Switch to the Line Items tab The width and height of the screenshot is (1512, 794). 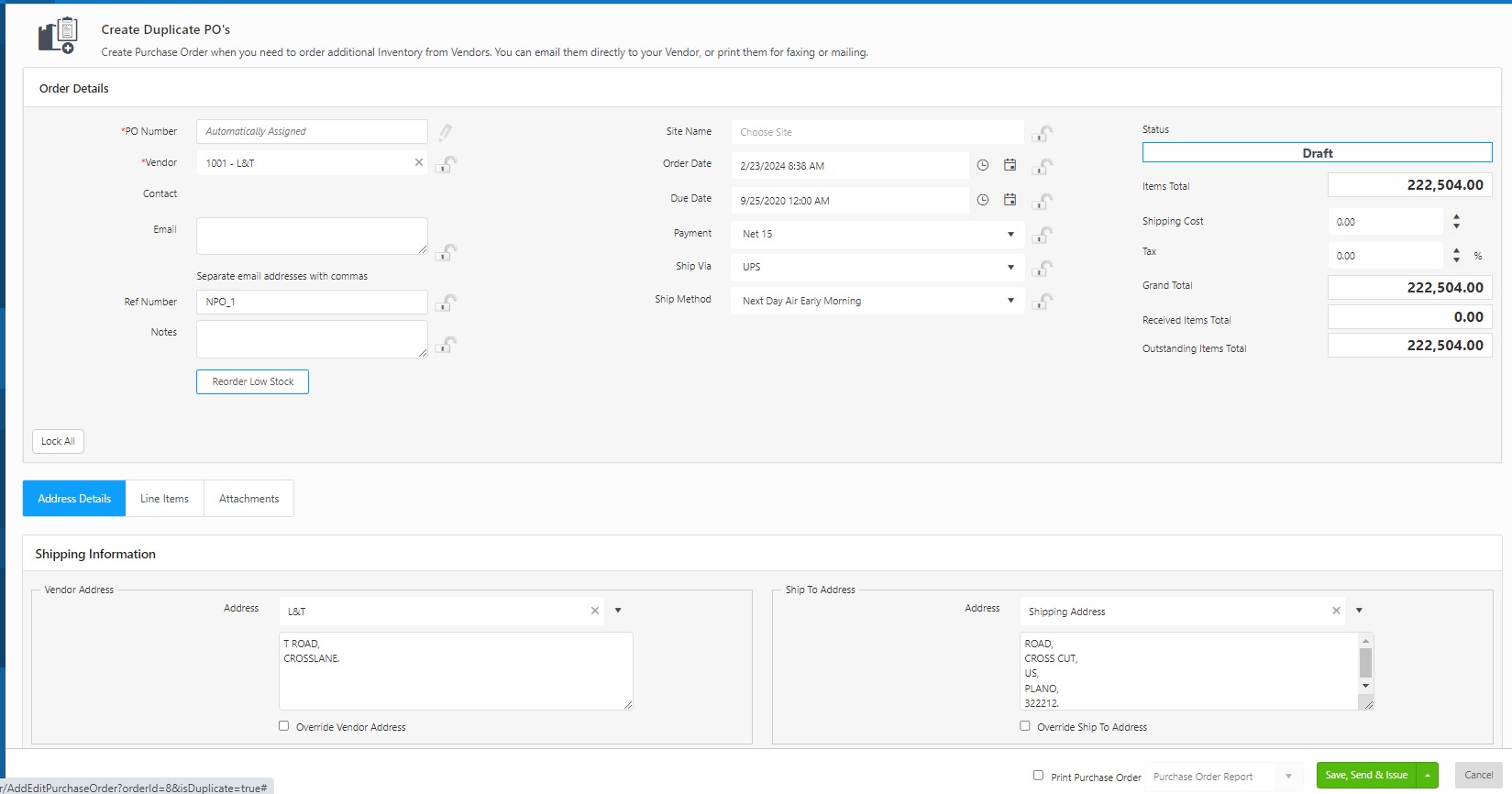(164, 499)
